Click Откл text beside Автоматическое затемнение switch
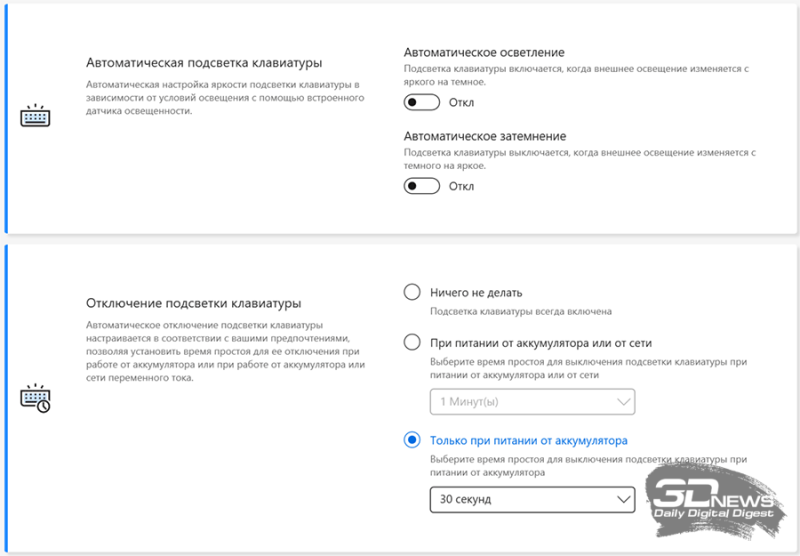The image size is (800, 556). click(461, 186)
